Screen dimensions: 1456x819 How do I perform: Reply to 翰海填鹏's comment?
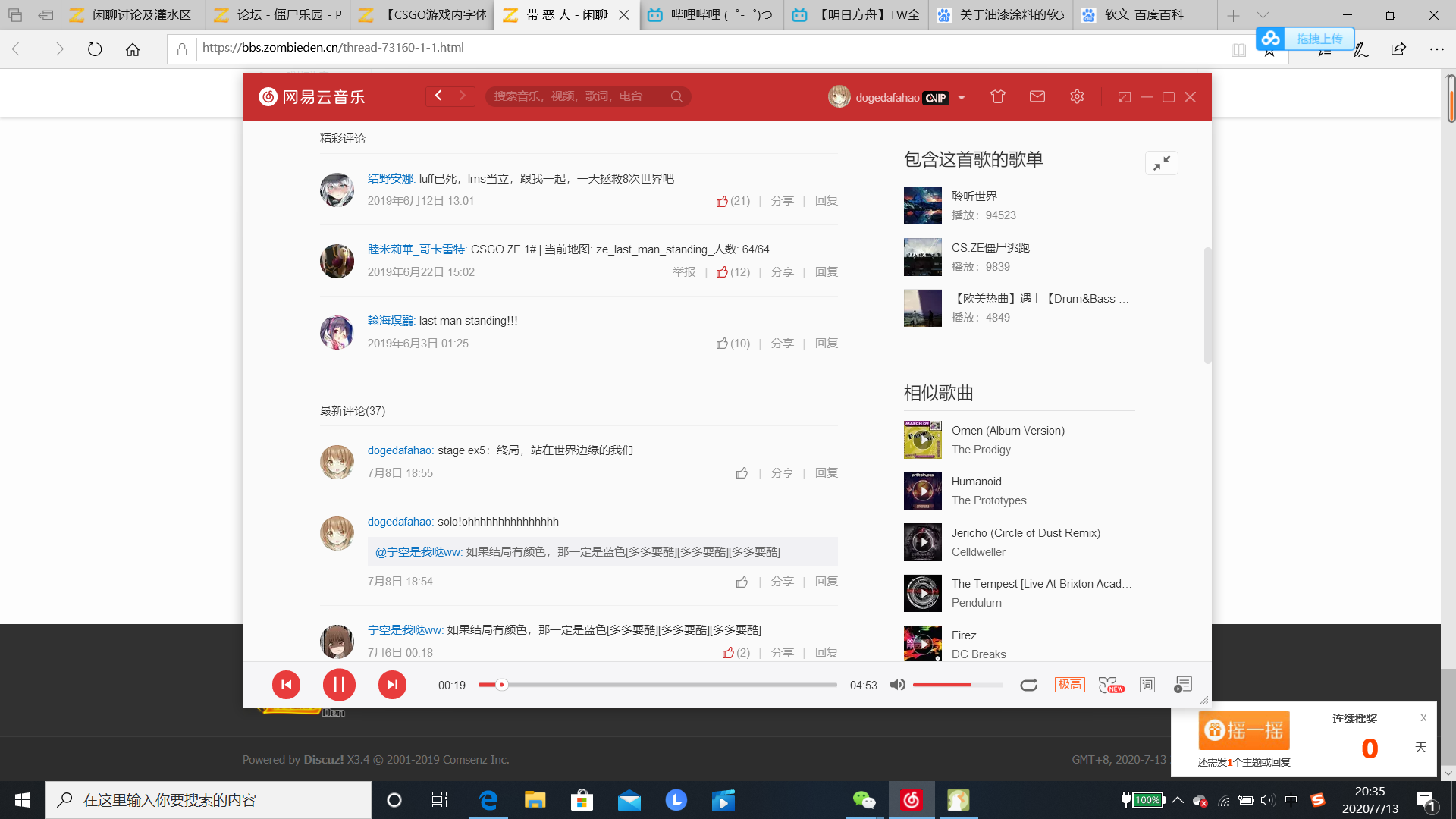[x=826, y=343]
